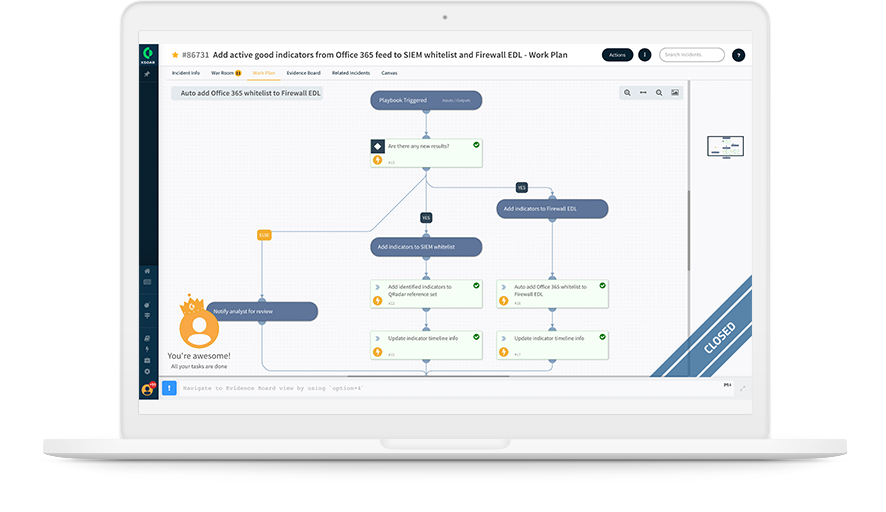
Task: Open the settings gear in the left sidebar
Action: [148, 371]
